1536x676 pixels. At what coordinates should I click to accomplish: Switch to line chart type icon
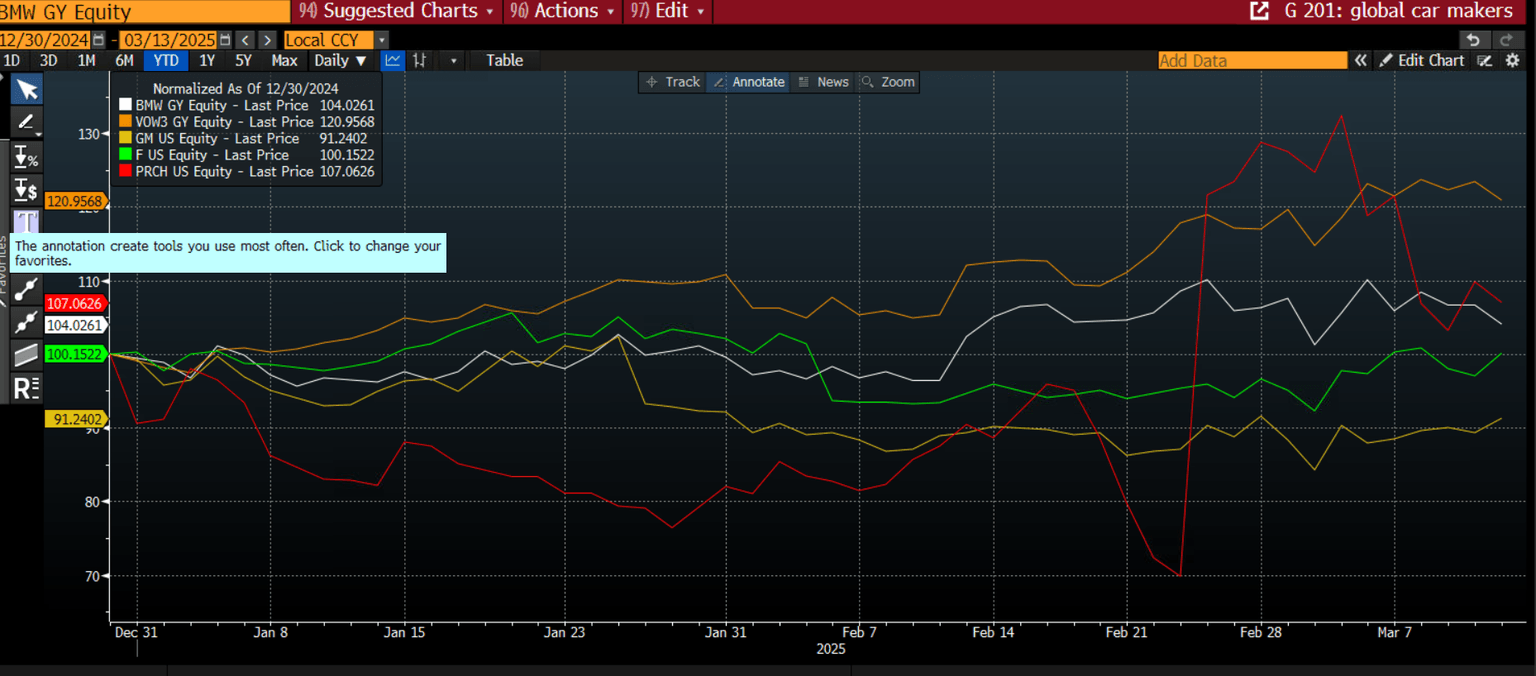[393, 60]
